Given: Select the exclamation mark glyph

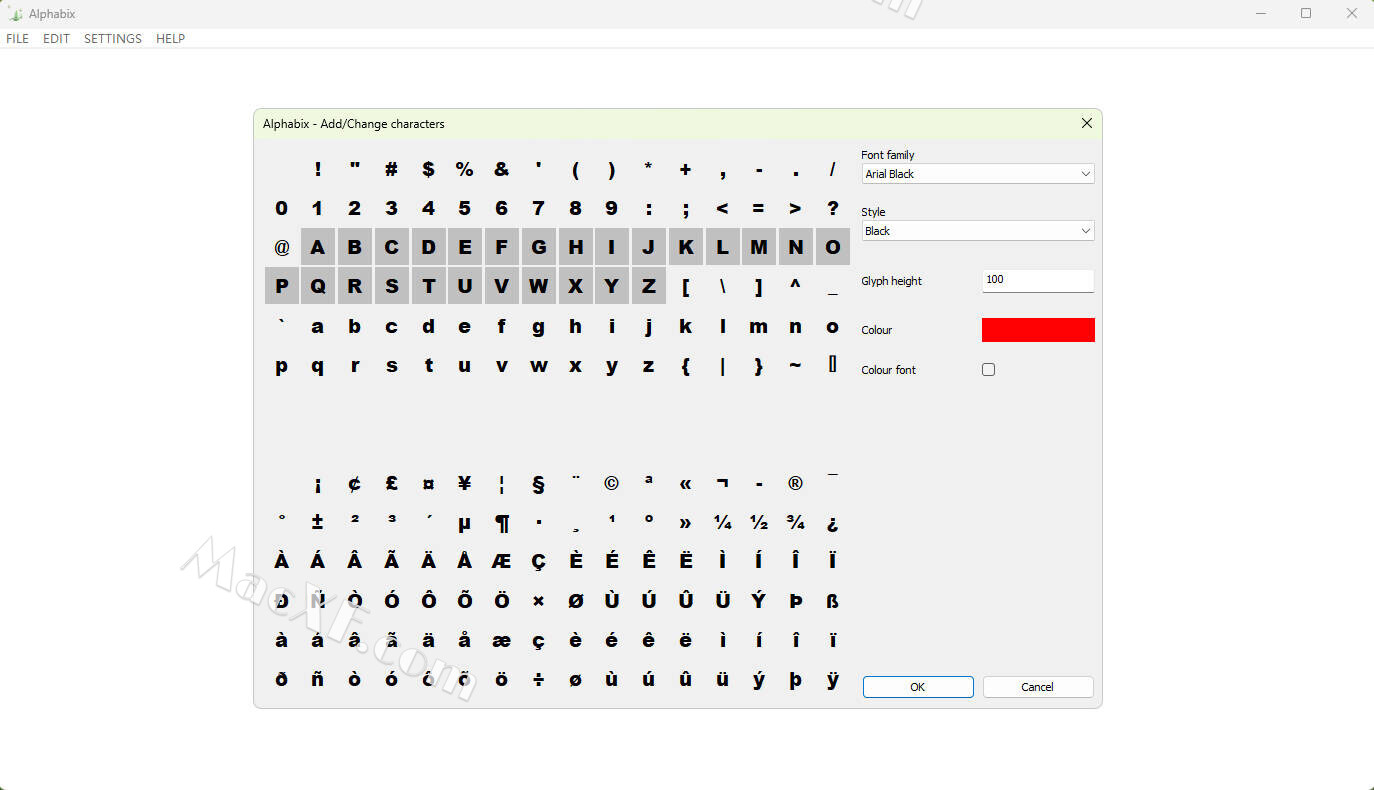Looking at the screenshot, I should pos(318,169).
